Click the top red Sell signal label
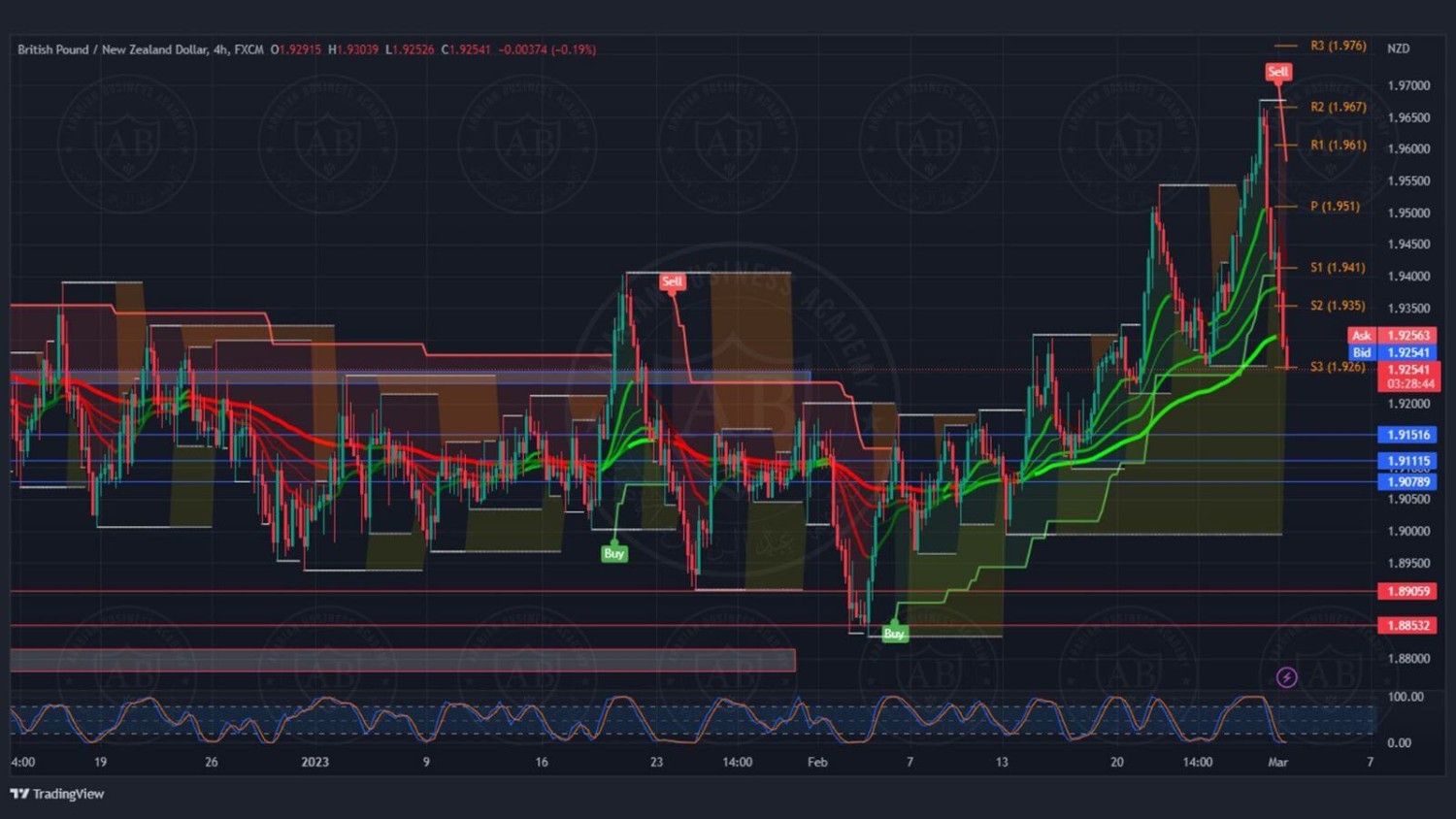The image size is (1456, 819). (x=1278, y=72)
